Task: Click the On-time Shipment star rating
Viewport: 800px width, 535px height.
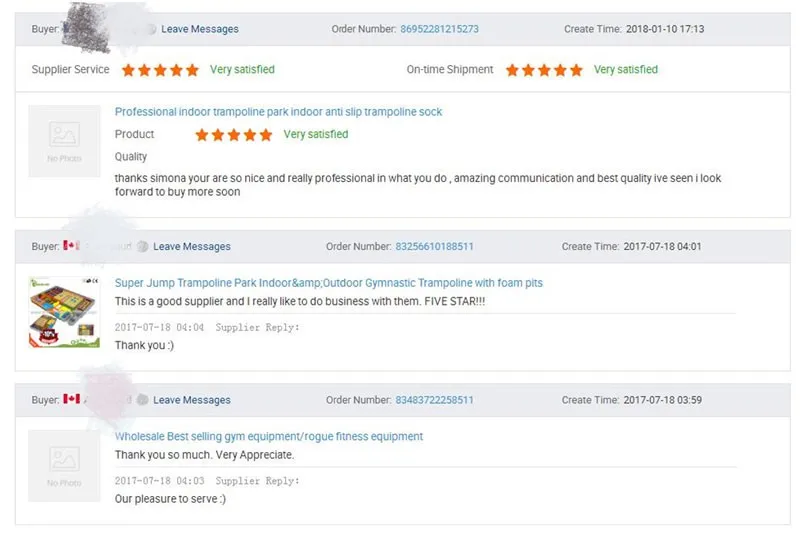Action: tap(544, 70)
